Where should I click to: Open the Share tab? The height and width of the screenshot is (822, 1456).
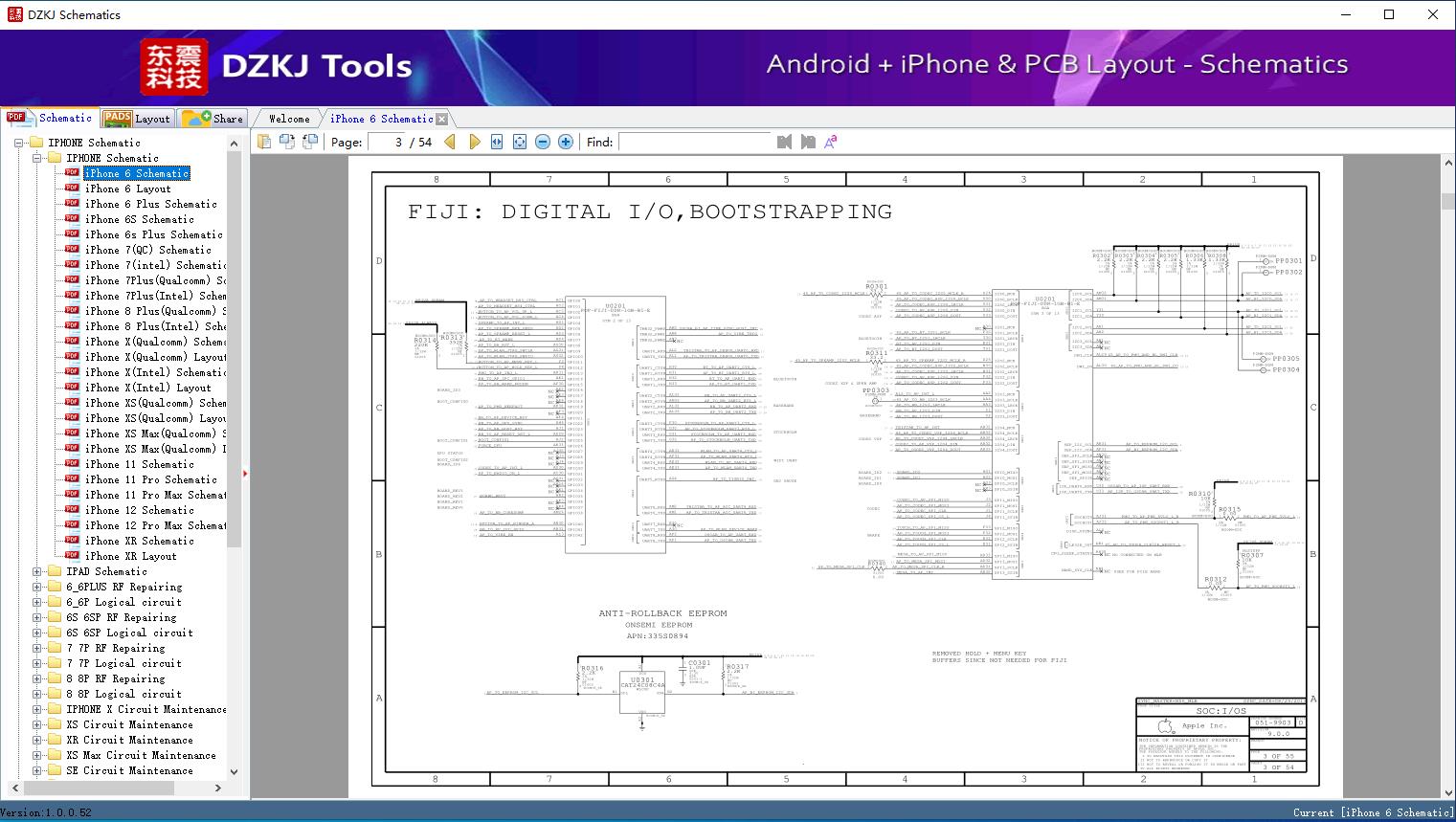tap(213, 119)
